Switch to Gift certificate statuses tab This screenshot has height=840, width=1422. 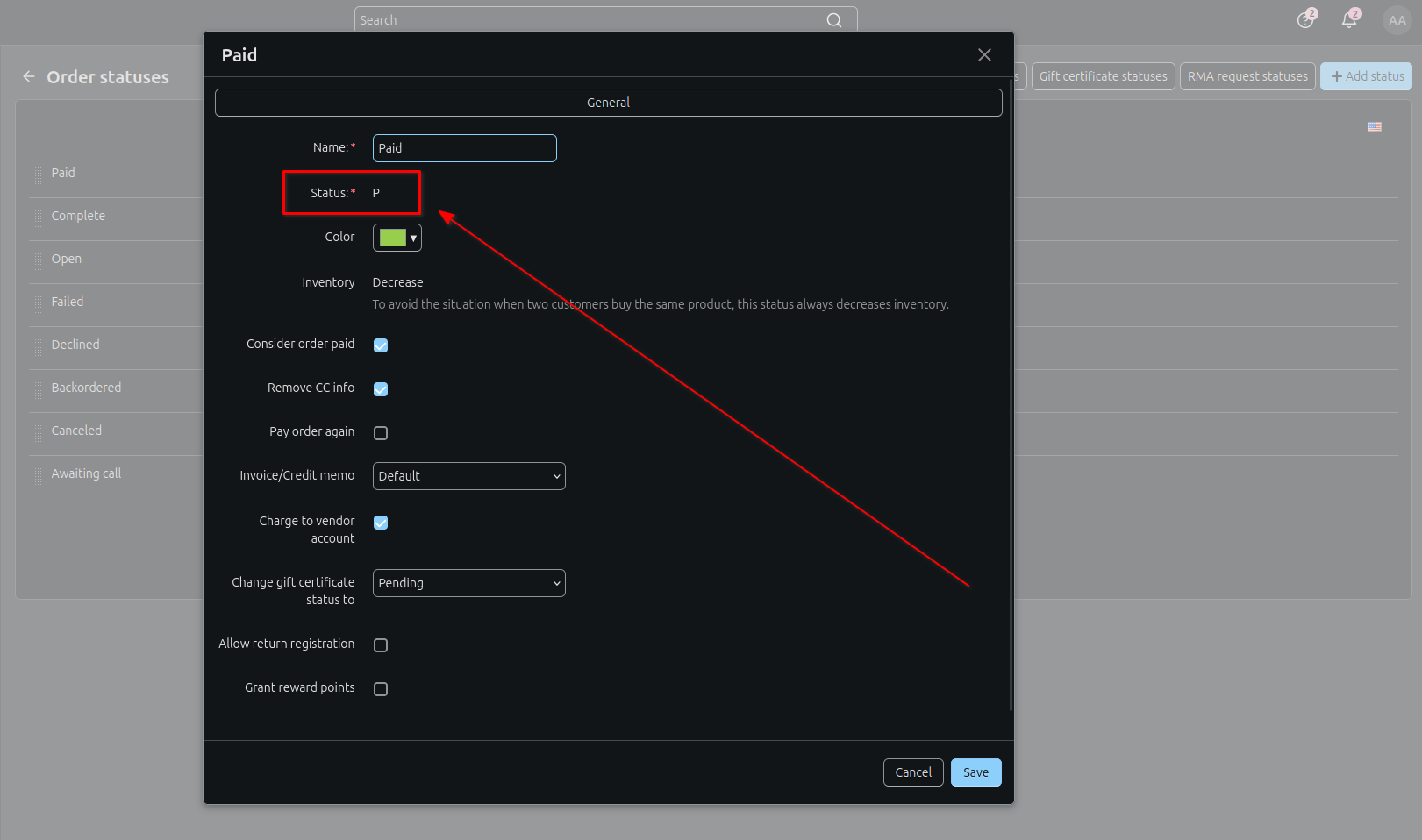[x=1103, y=76]
